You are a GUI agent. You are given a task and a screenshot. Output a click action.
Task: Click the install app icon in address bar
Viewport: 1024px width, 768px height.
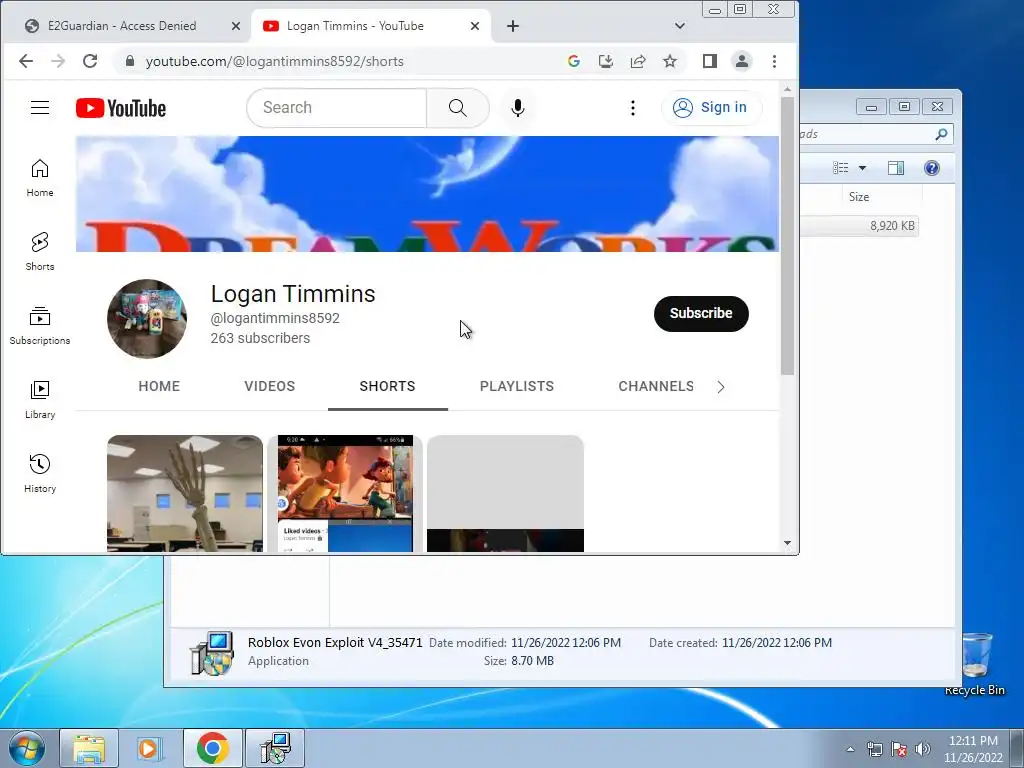point(606,61)
